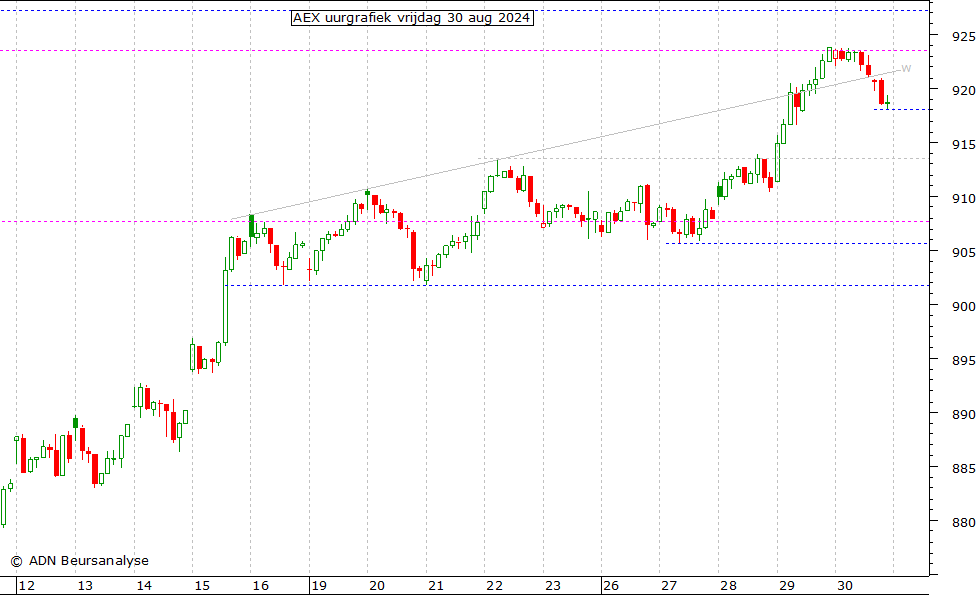Image resolution: width=980 pixels, height=610 pixels.
Task: Click the 880 price axis label
Action: 963,522
